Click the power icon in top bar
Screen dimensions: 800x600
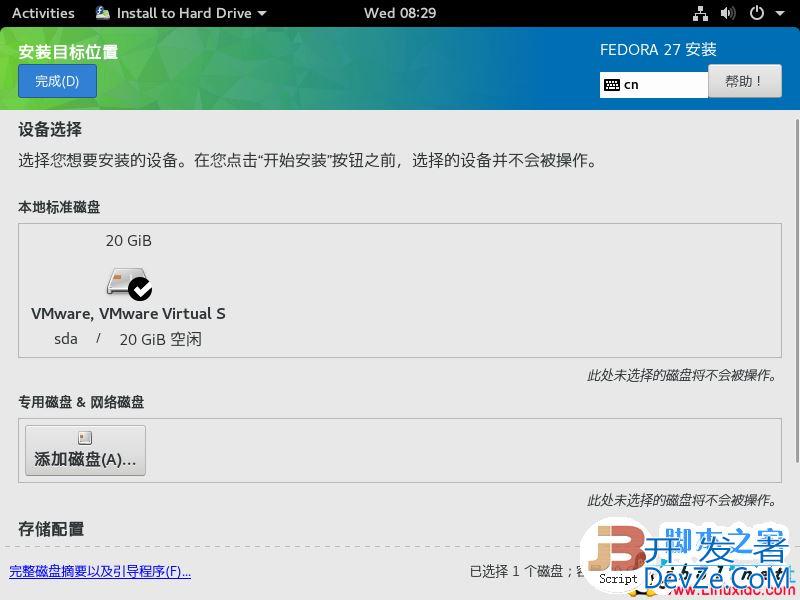point(757,13)
